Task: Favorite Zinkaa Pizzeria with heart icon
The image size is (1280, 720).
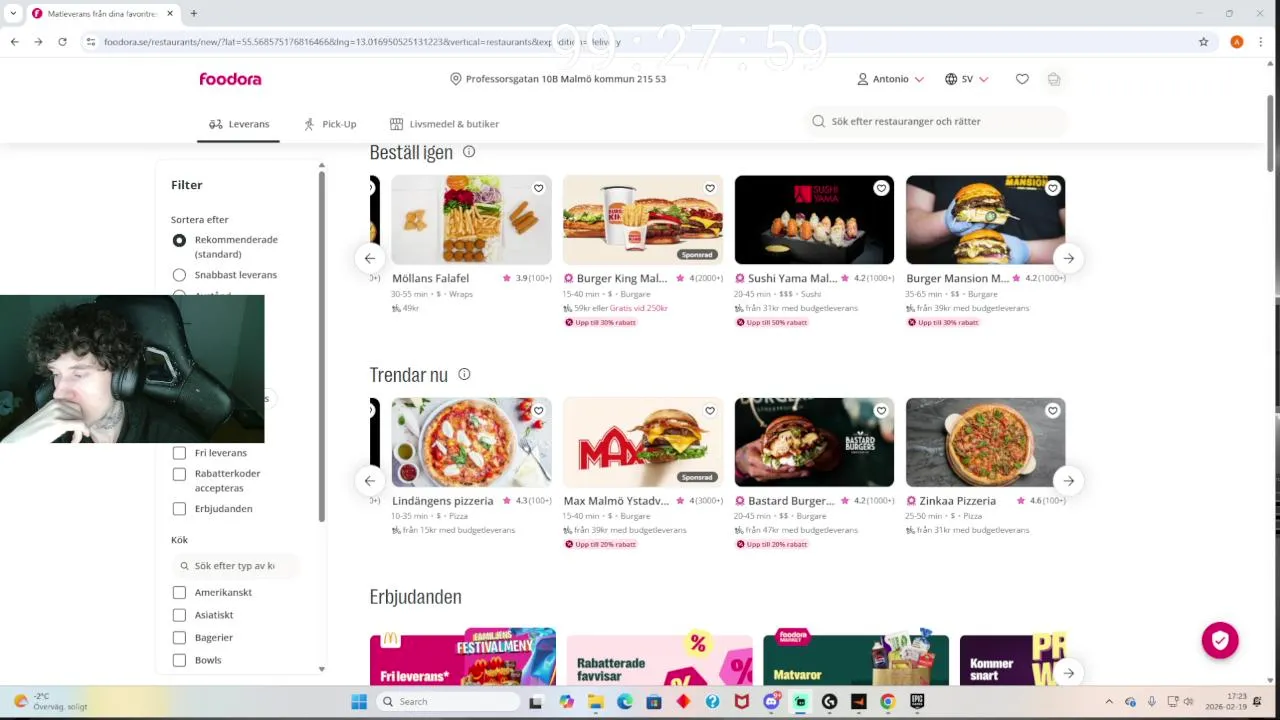Action: (x=1053, y=410)
